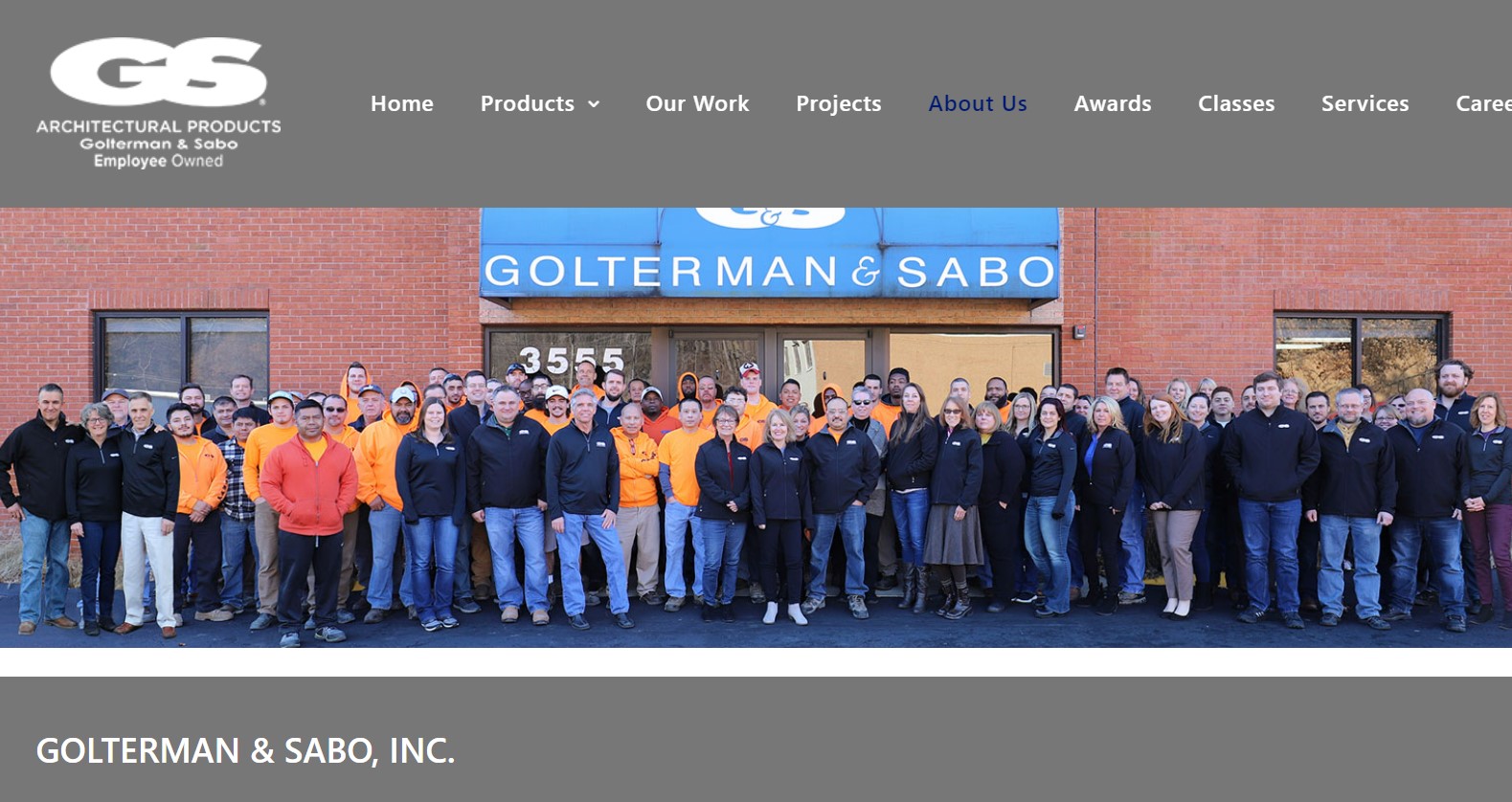Click the GS Architectural Products logo

pos(159,103)
